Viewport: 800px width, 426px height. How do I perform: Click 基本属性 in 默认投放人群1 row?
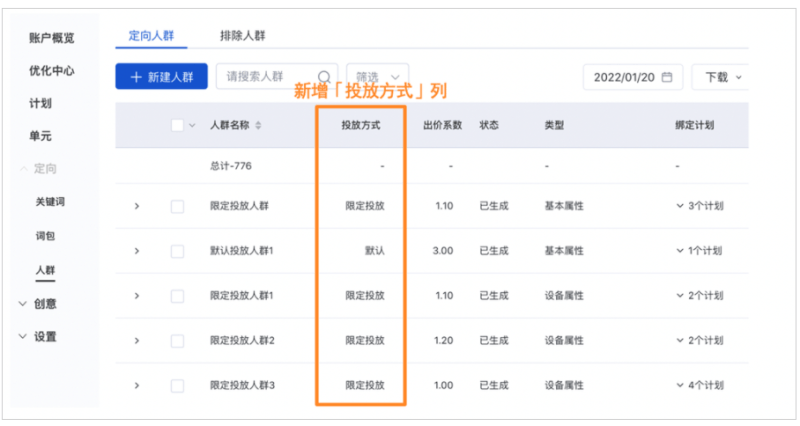click(x=564, y=251)
